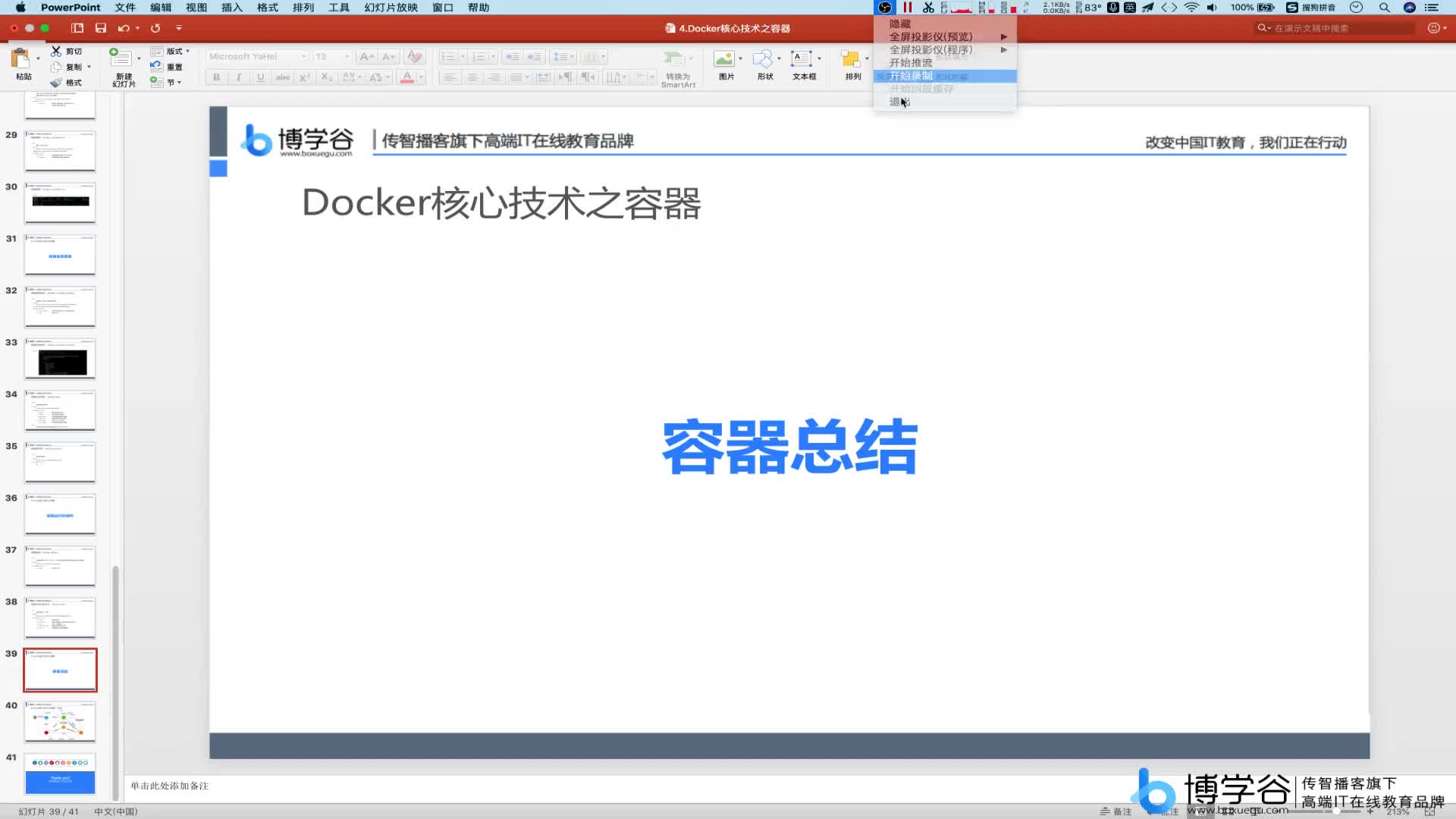Viewport: 1456px width, 819px height.
Task: Open Spotlight search magnifier in menu bar
Action: tap(1384, 8)
